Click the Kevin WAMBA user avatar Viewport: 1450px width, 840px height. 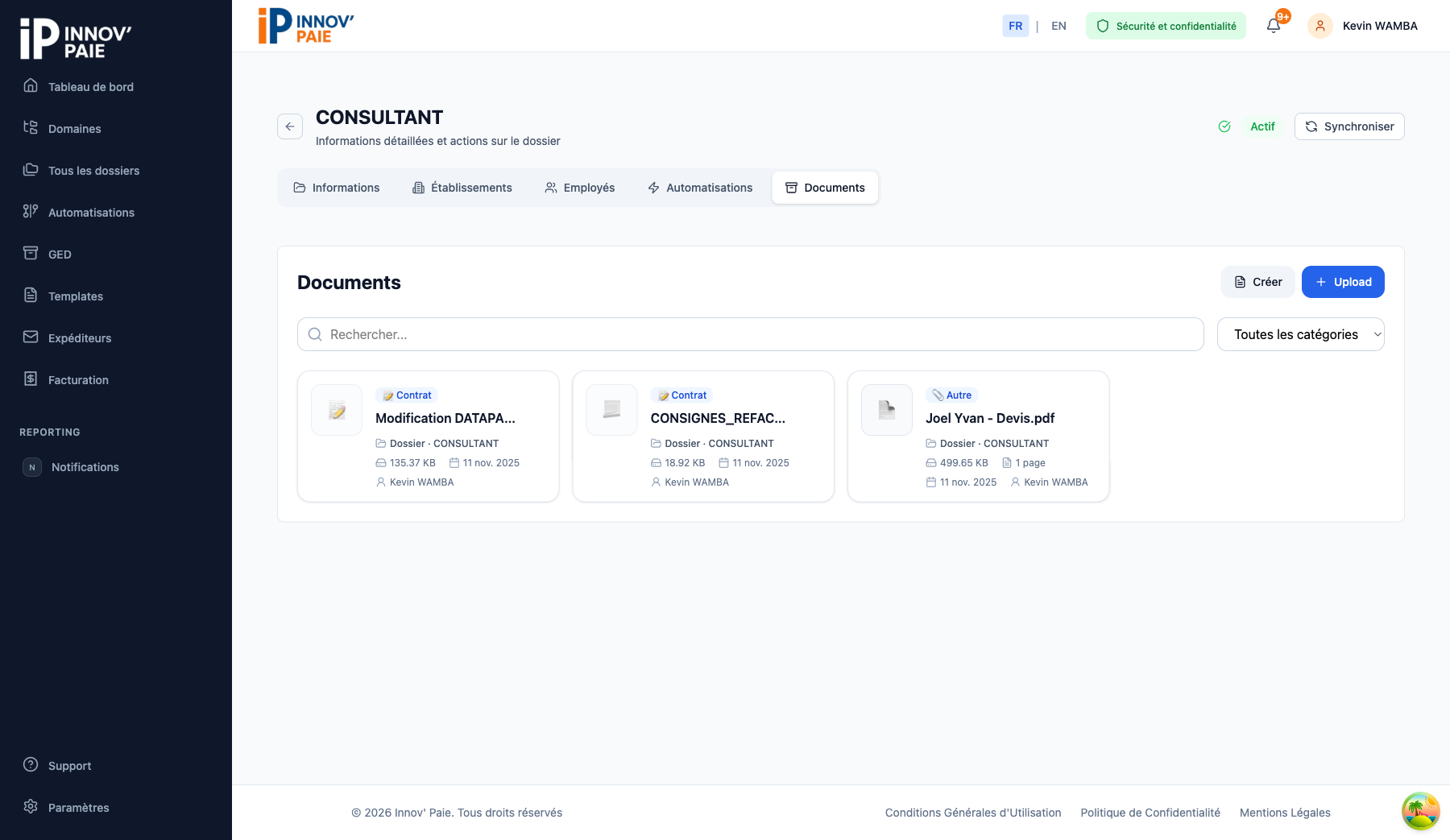[x=1319, y=26]
